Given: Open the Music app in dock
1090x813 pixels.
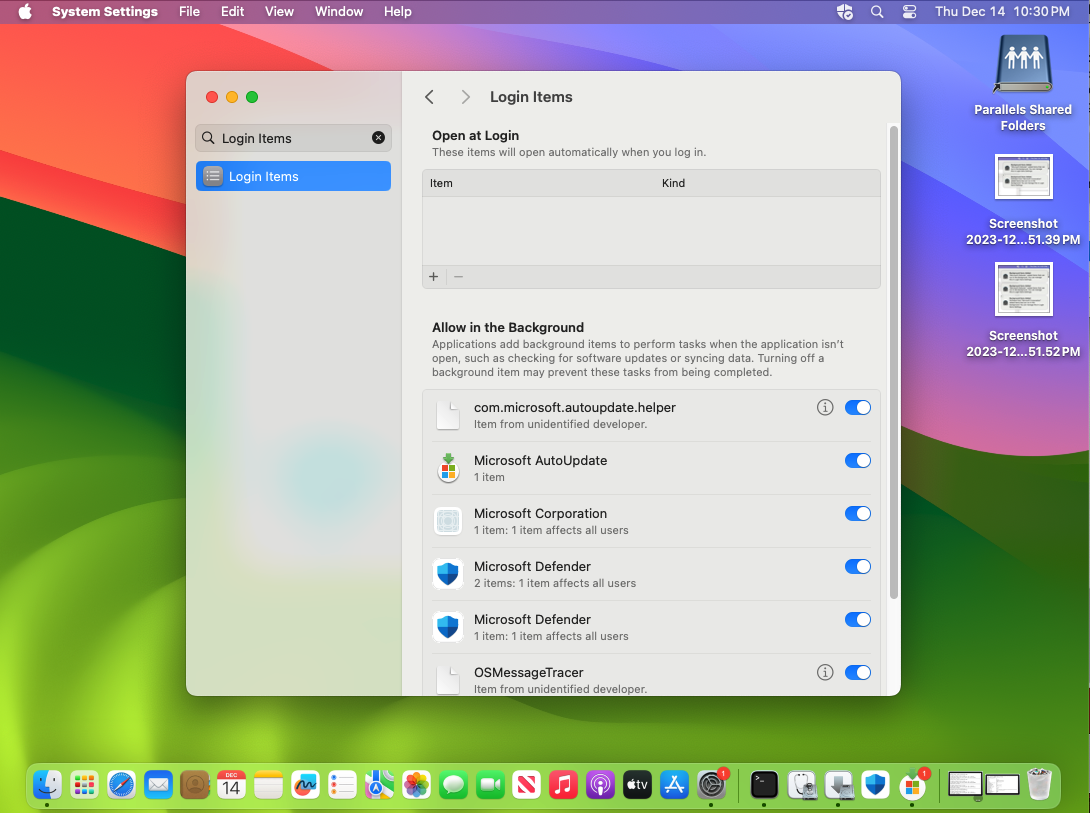Looking at the screenshot, I should tap(563, 785).
